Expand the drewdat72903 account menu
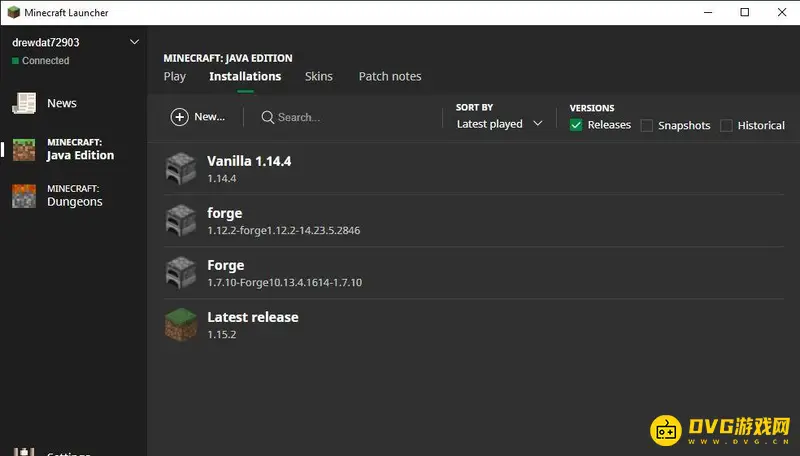Screen dimensions: 800x456 [x=135, y=42]
